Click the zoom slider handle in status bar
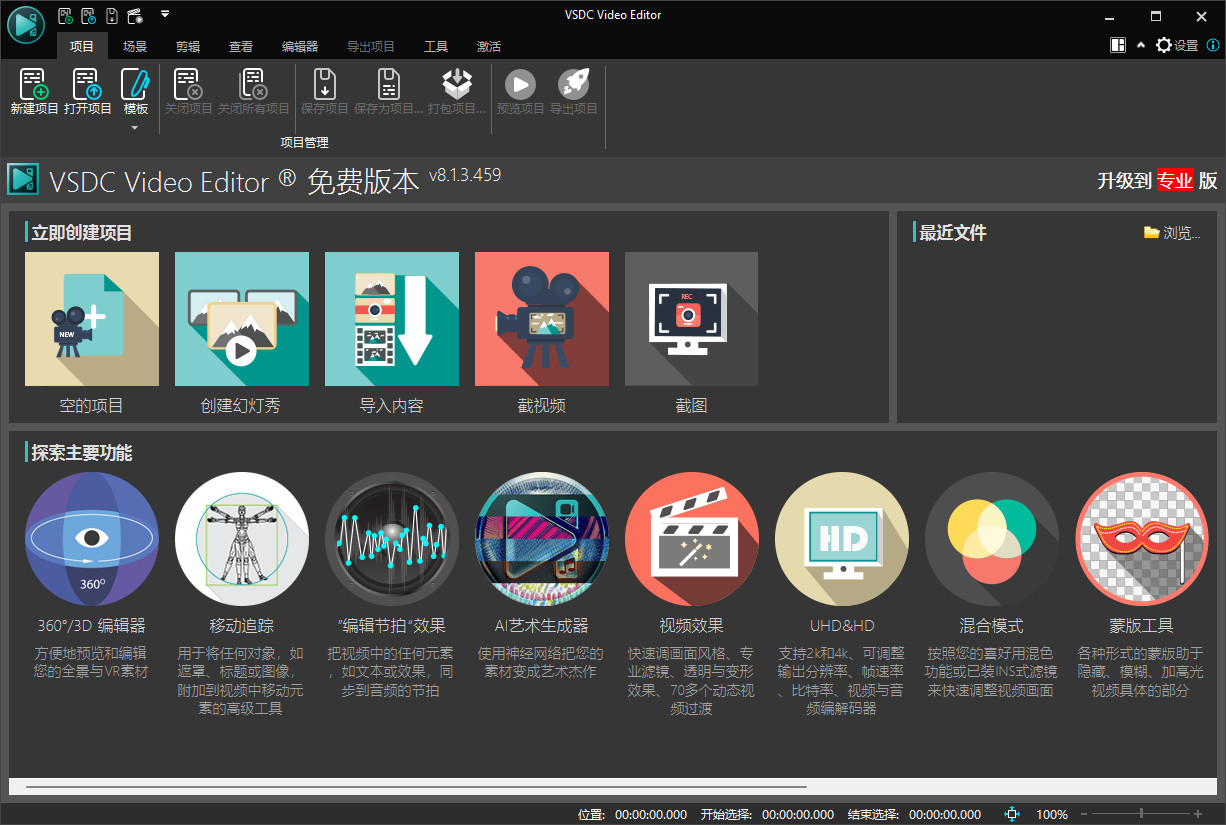 [x=1141, y=814]
